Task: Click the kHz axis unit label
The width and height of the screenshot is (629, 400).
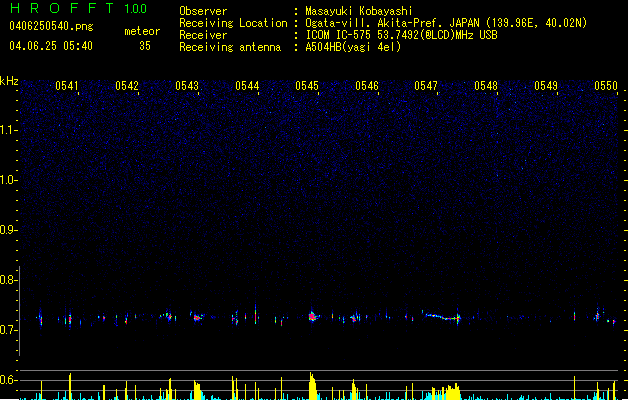Action: (x=9, y=81)
